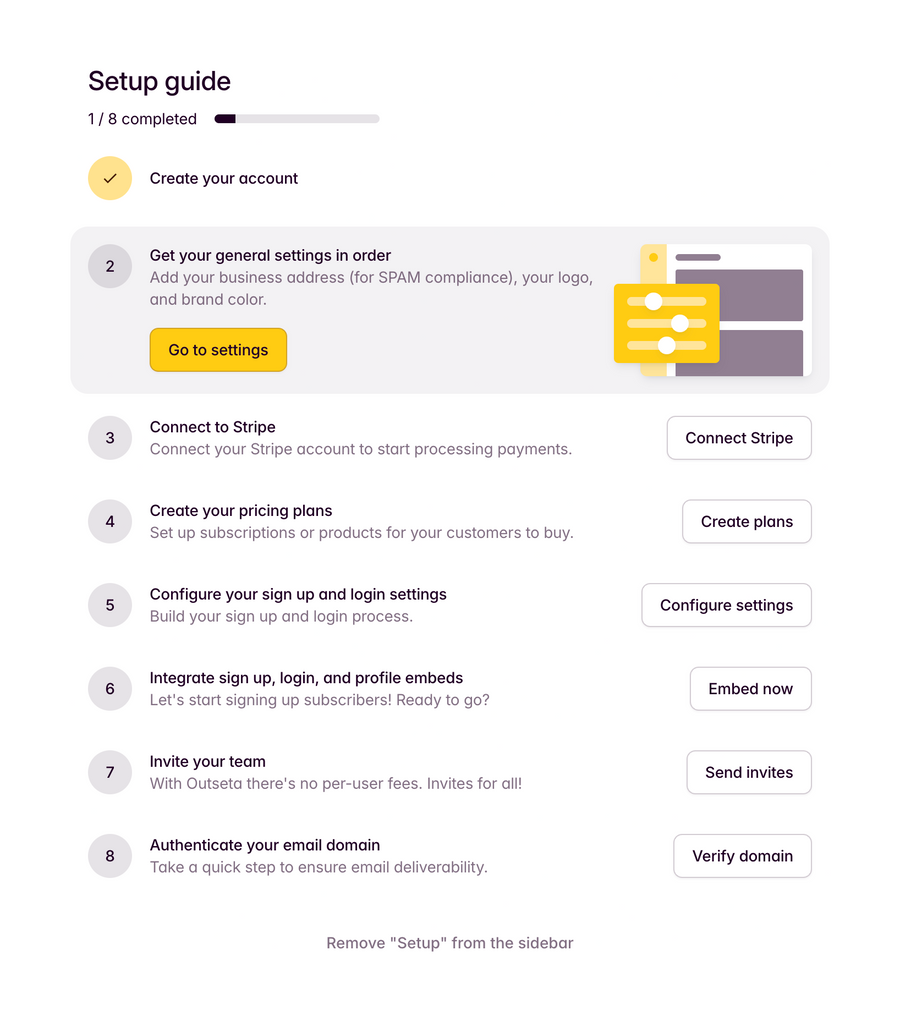Click the step 6 circle for embeds
Viewport: 900px width, 1022px height.
(x=110, y=688)
